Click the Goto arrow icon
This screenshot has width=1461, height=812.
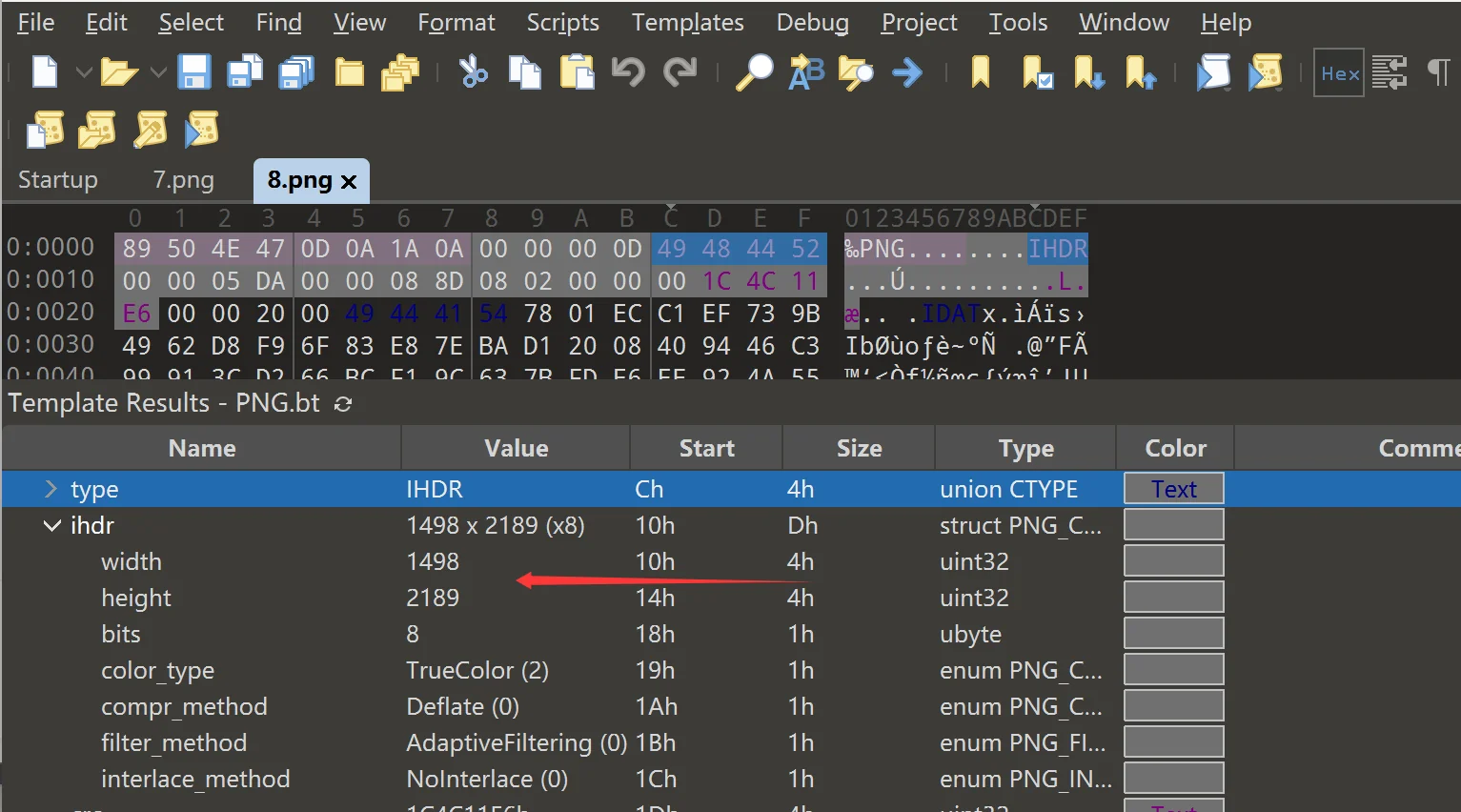tap(907, 72)
